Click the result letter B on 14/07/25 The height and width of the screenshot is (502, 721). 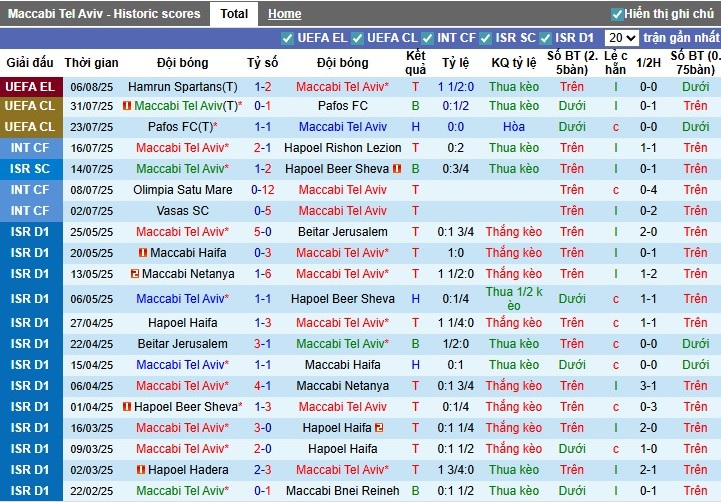click(x=415, y=169)
